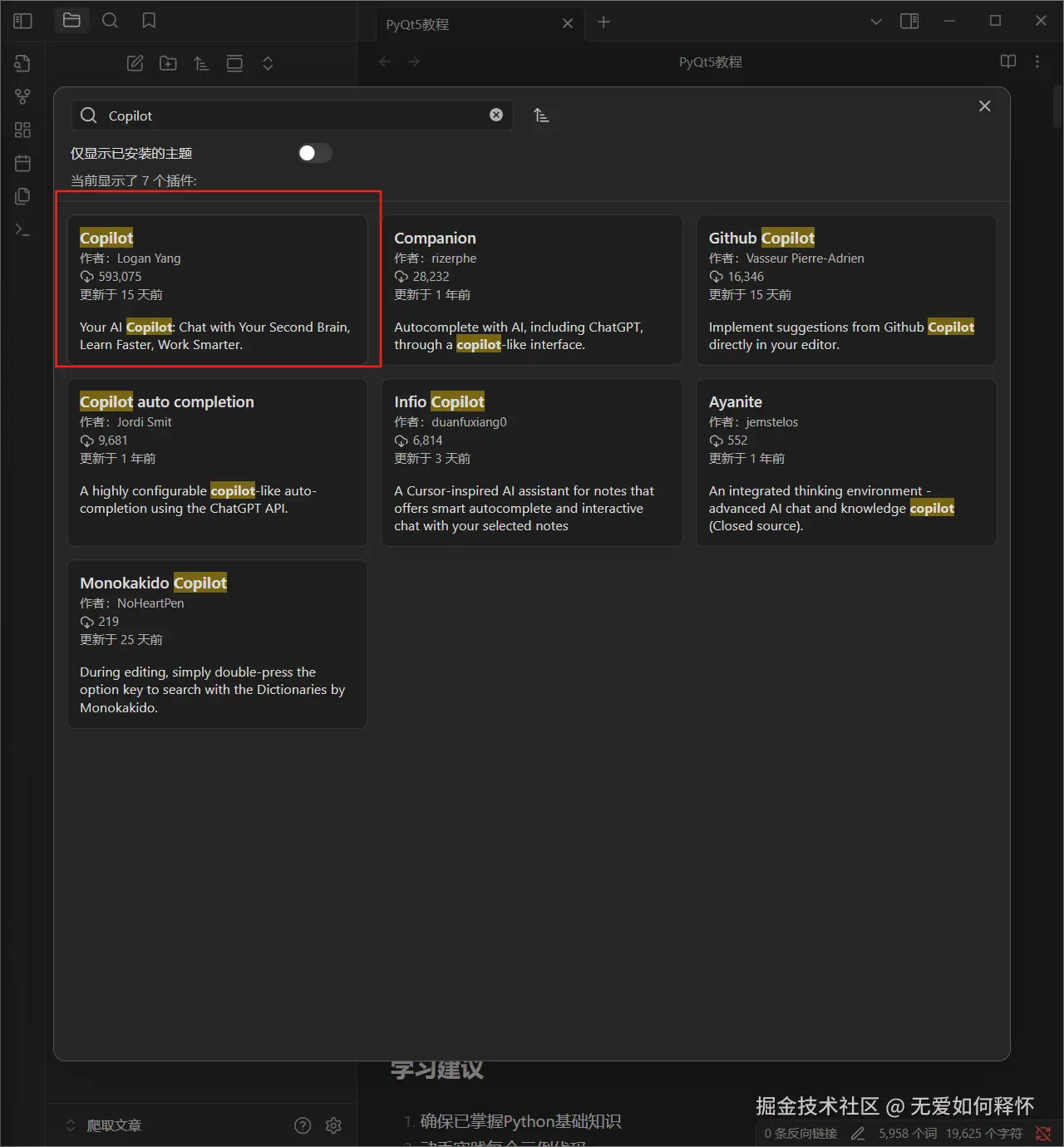
Task: Create a new folder icon
Action: point(168,63)
